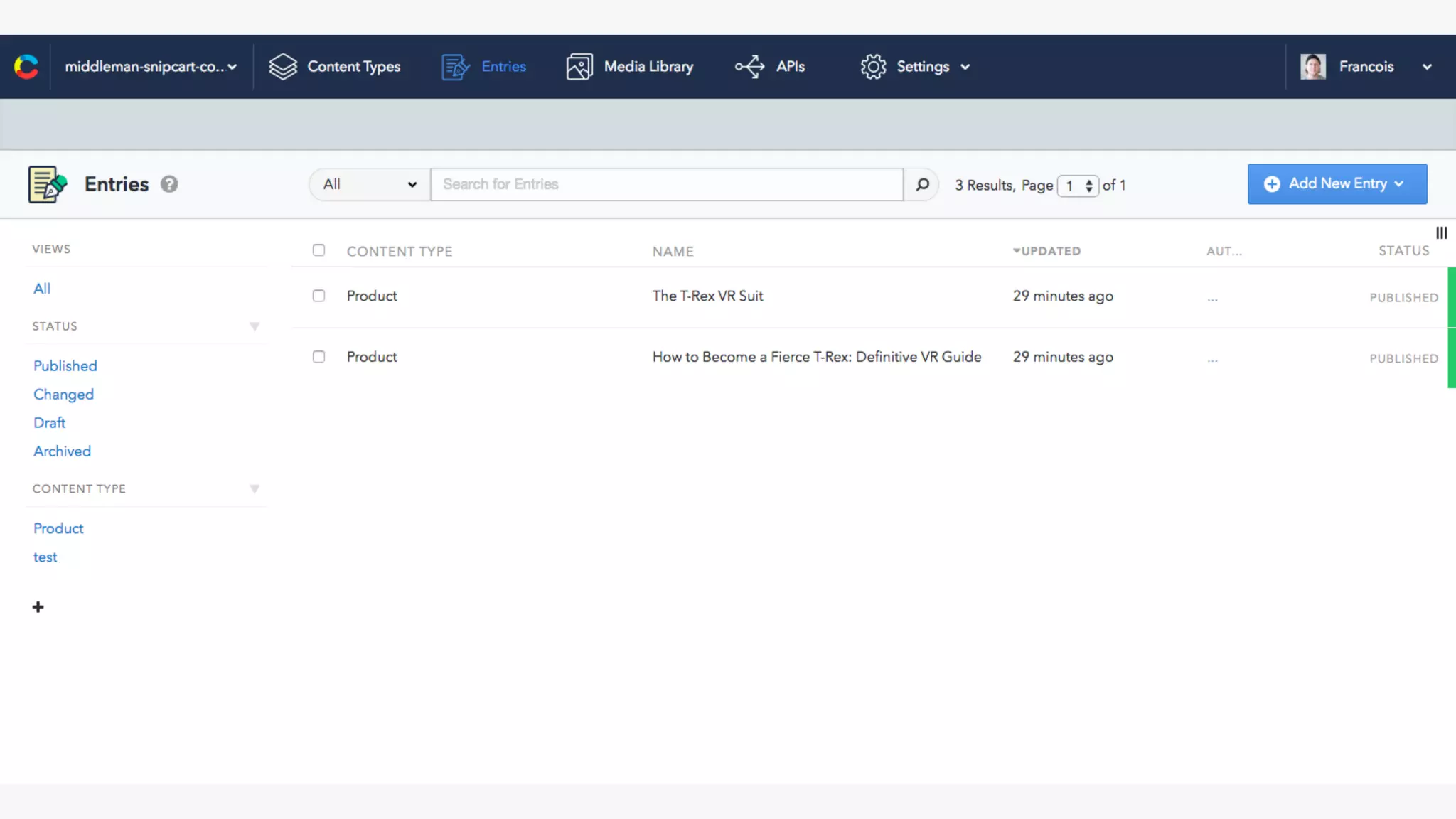Check the select-all entries checkbox
The width and height of the screenshot is (1456, 819).
318,250
